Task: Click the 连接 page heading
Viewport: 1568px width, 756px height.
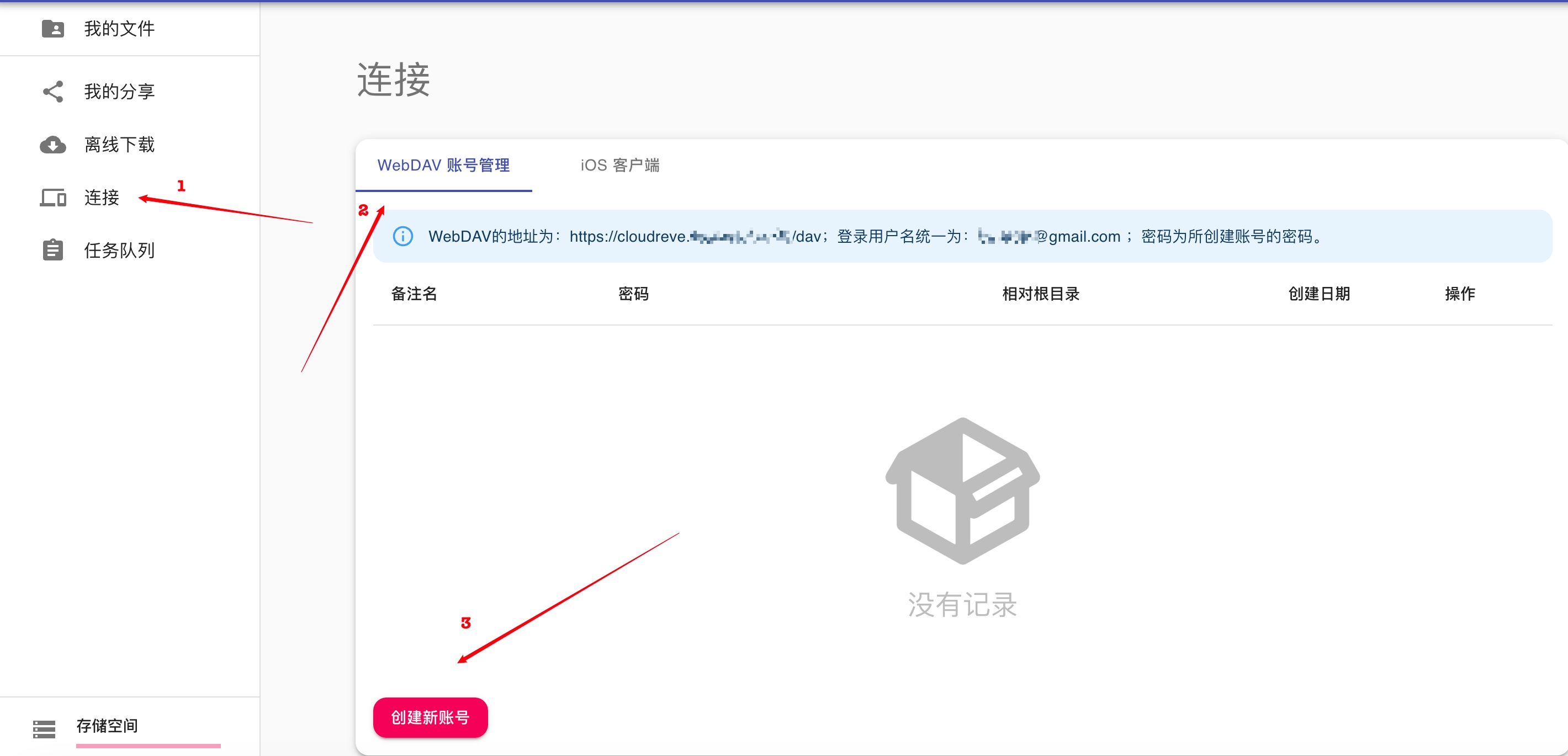Action: 393,79
